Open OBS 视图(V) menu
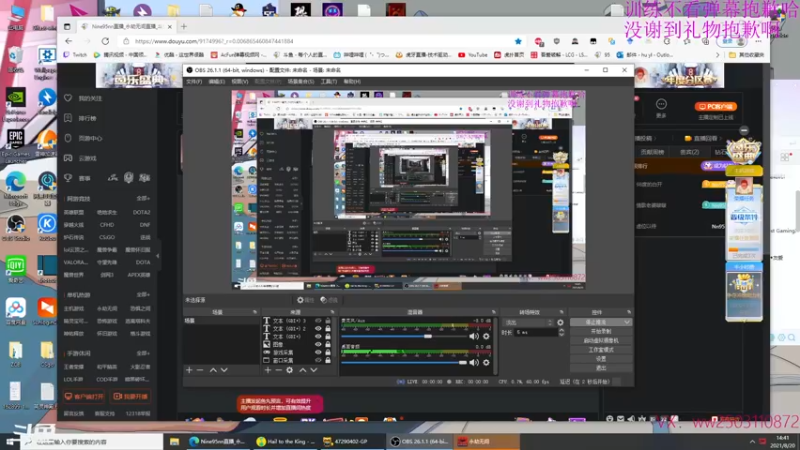This screenshot has width=800, height=450. coord(240,82)
